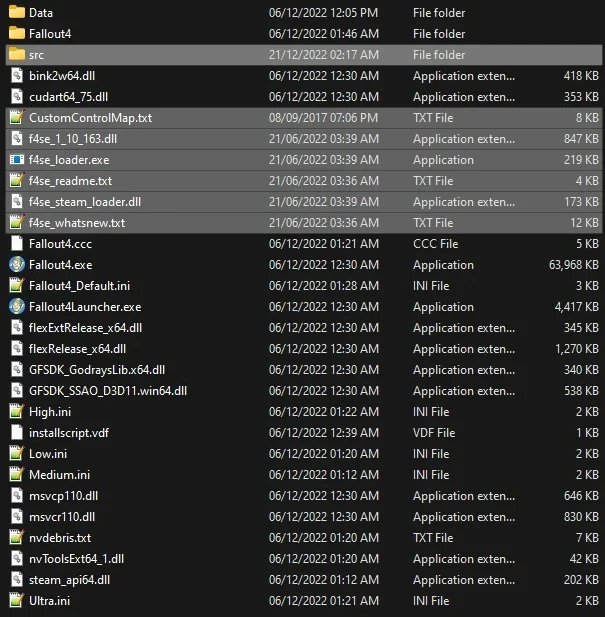Click the src folder icon
605x617 pixels.
[16, 55]
